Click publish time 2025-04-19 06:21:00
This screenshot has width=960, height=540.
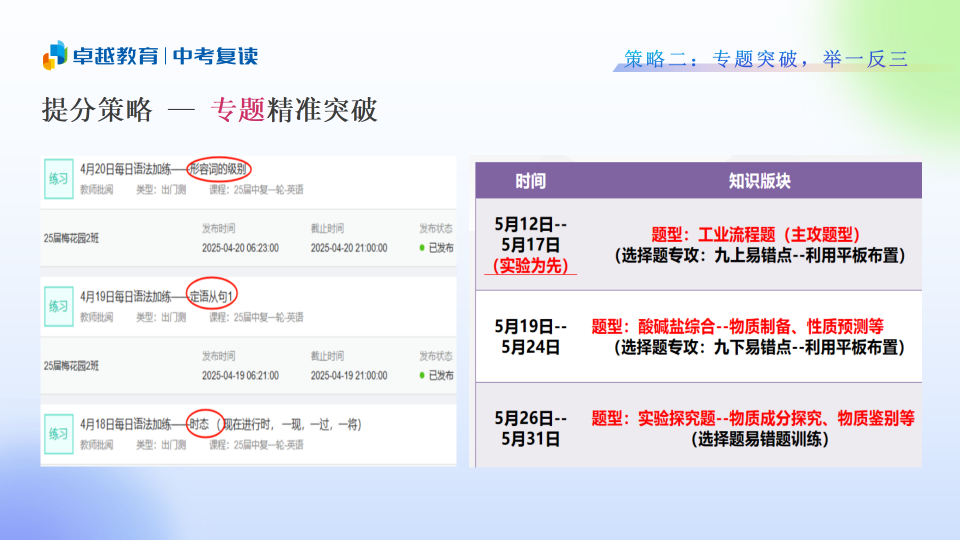coord(240,375)
